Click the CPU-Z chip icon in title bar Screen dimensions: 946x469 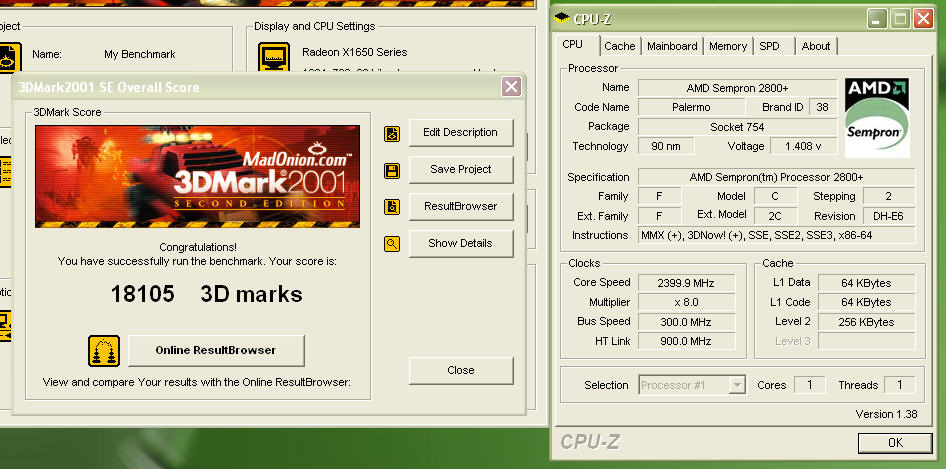click(562, 18)
